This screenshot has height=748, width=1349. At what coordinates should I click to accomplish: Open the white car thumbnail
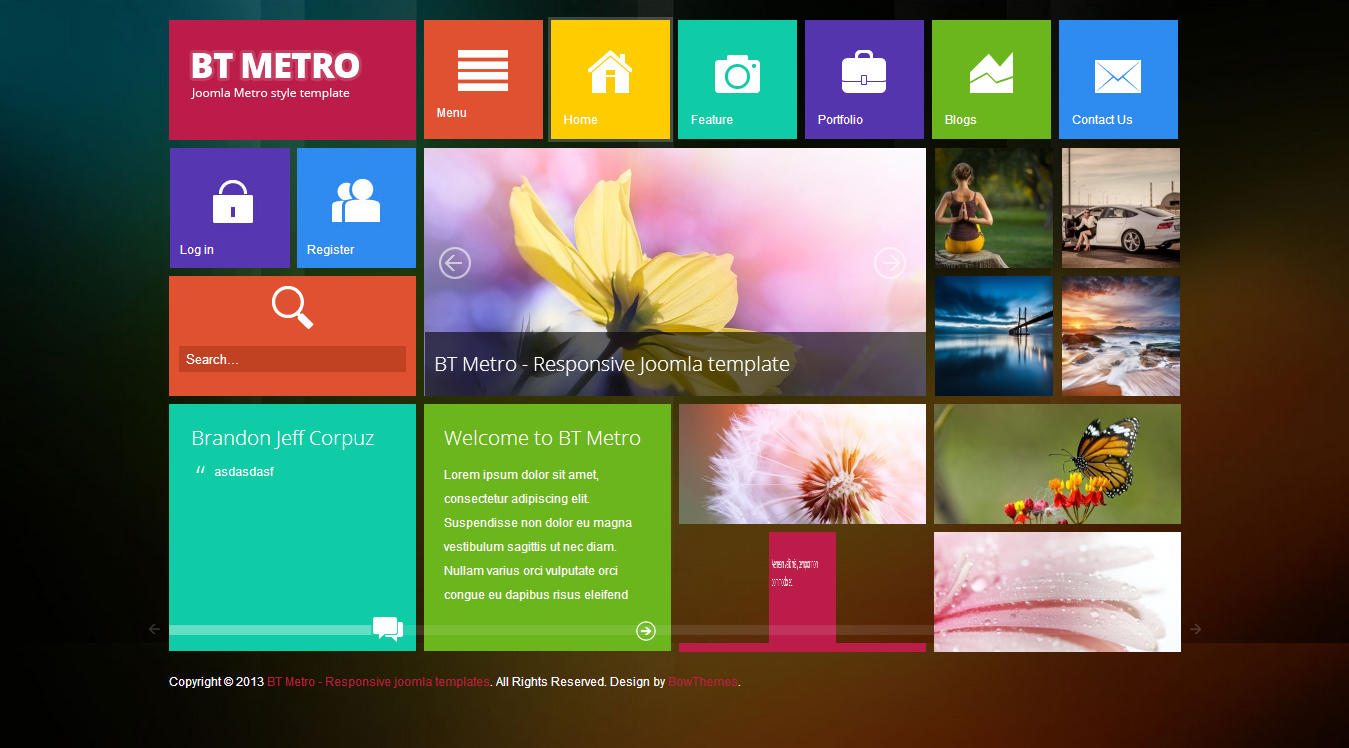coord(1121,208)
